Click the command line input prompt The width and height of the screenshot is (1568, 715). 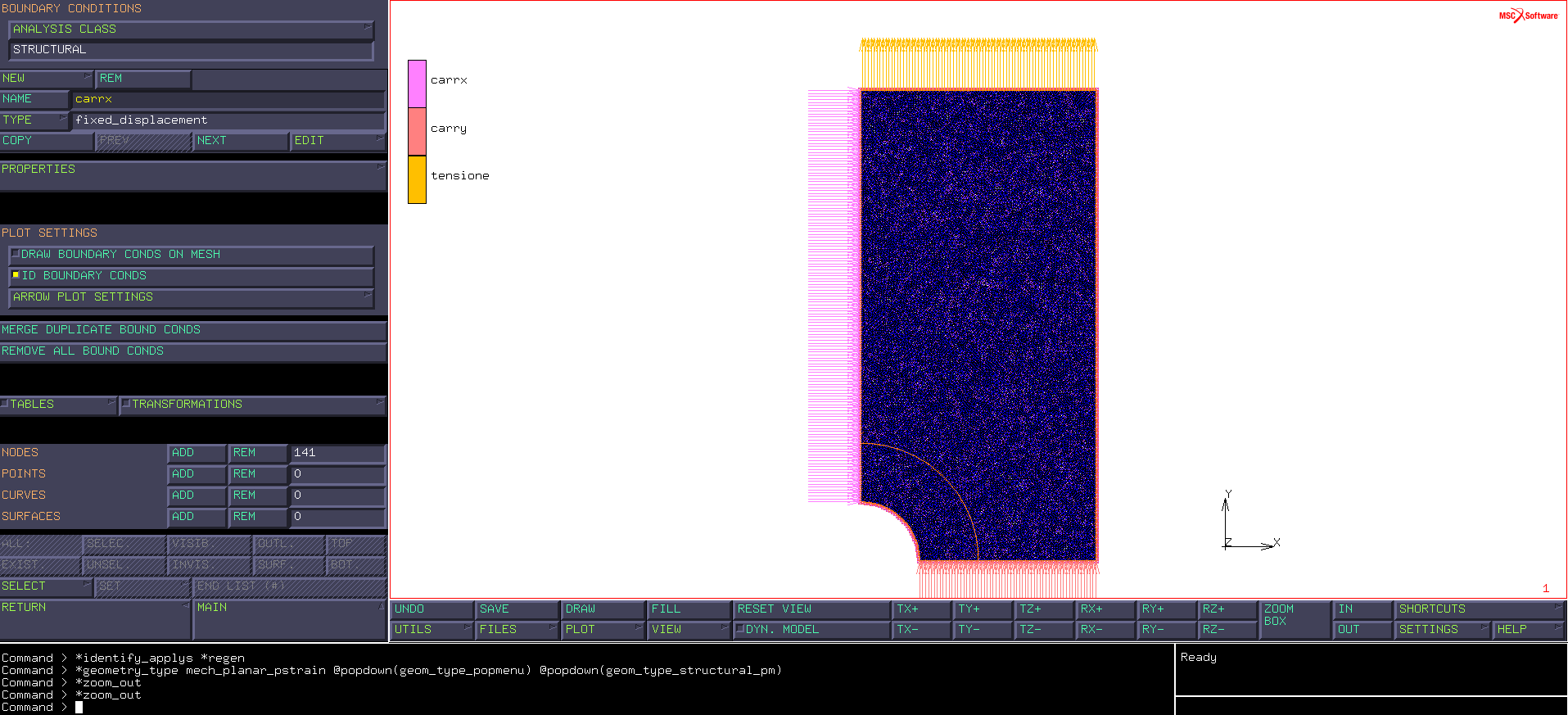(x=79, y=708)
